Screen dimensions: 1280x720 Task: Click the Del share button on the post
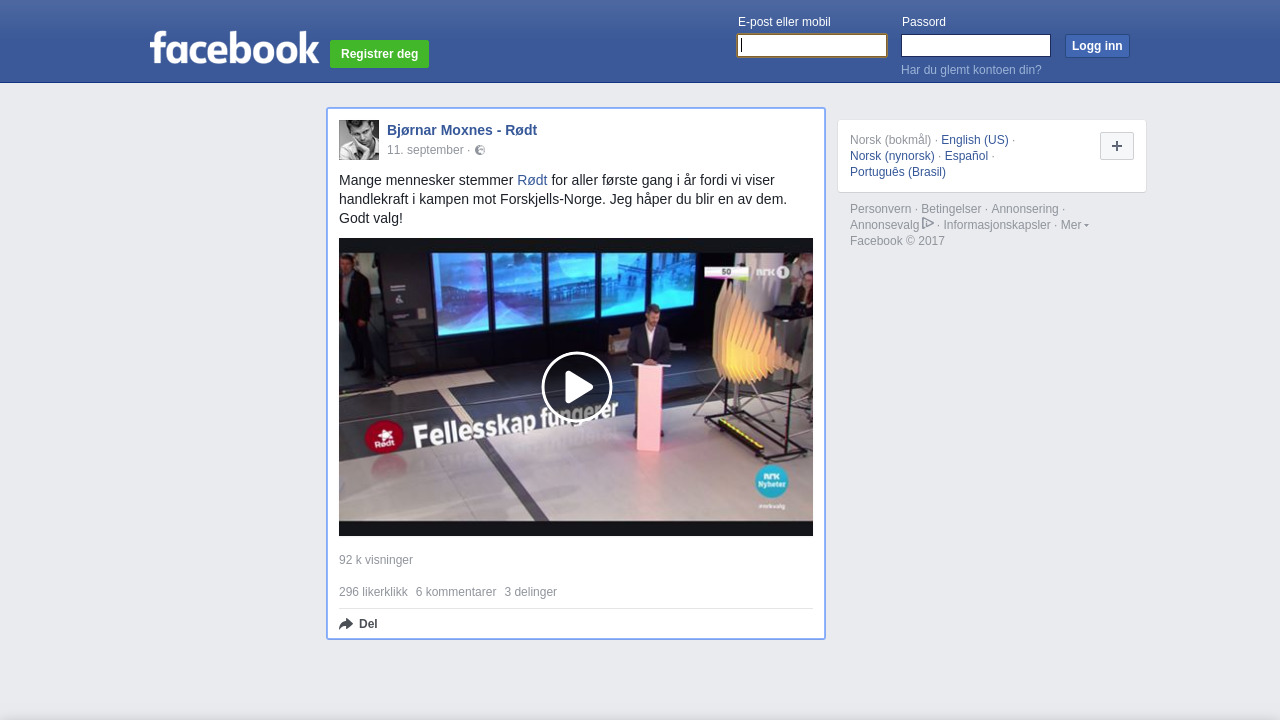point(358,624)
